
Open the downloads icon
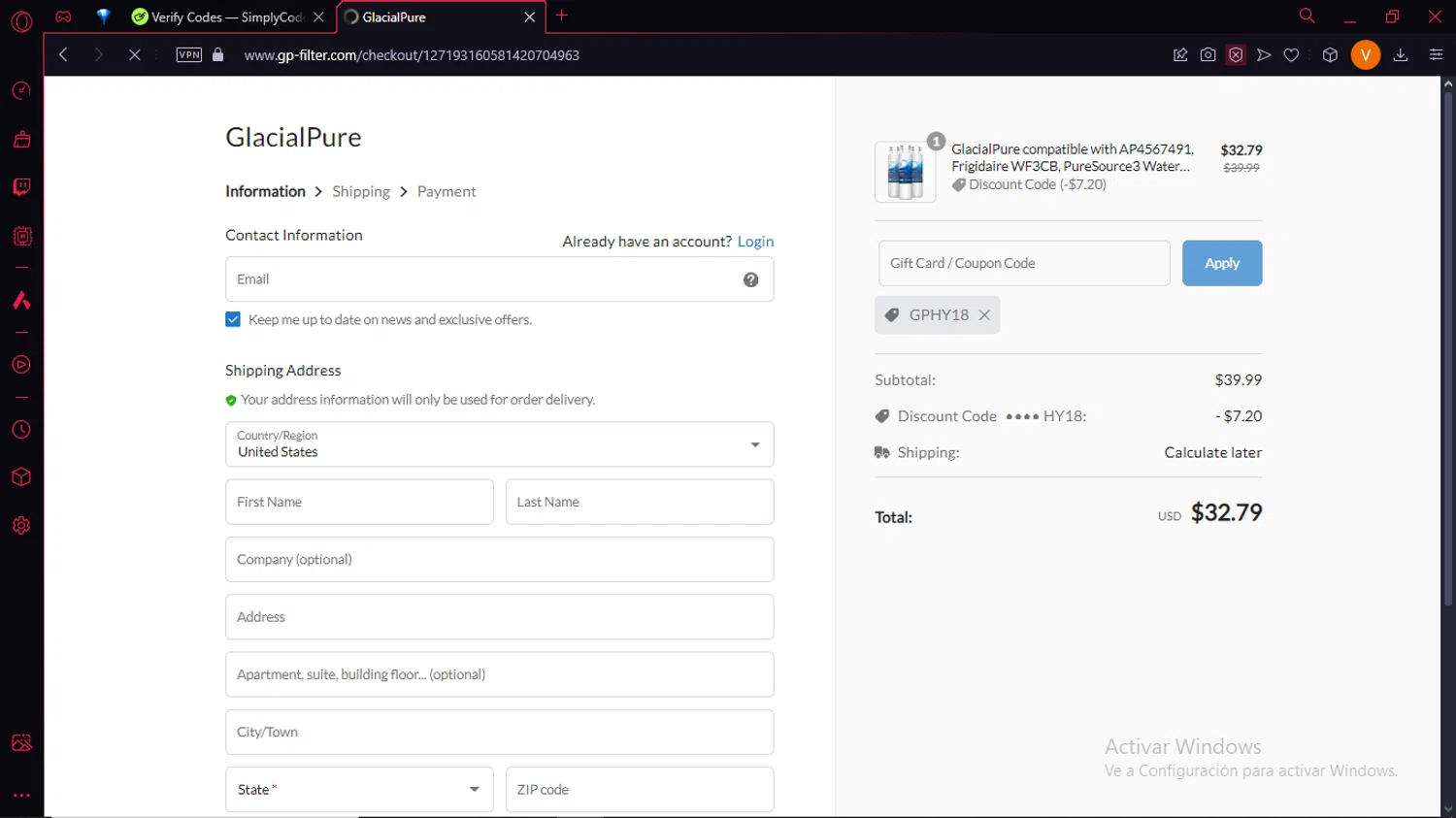click(1400, 54)
